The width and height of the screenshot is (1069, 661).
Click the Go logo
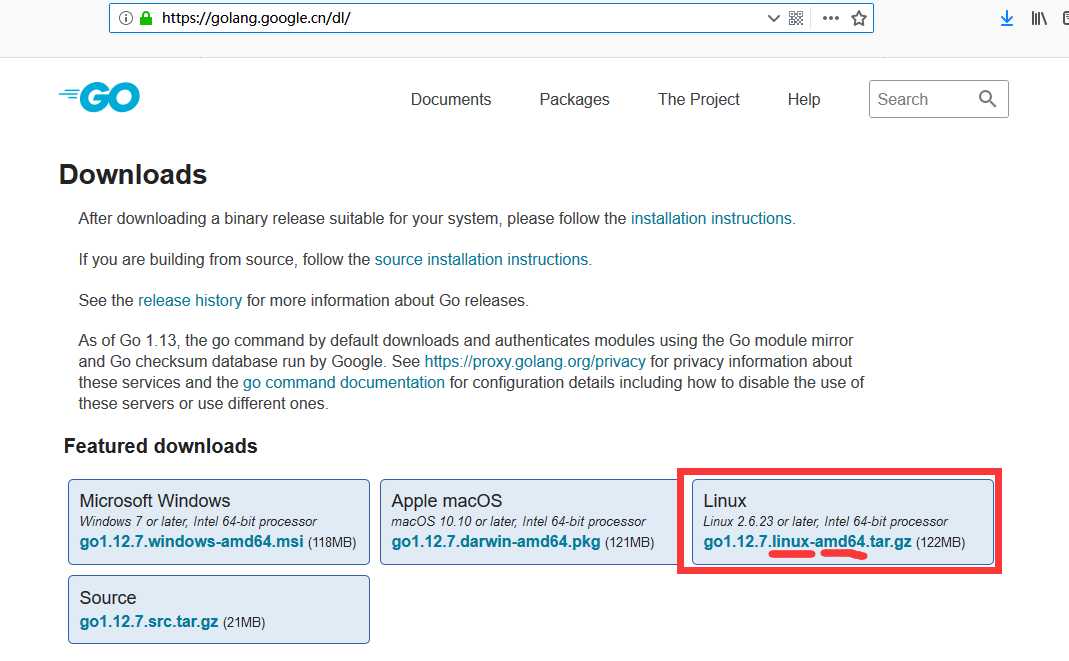pyautogui.click(x=100, y=97)
